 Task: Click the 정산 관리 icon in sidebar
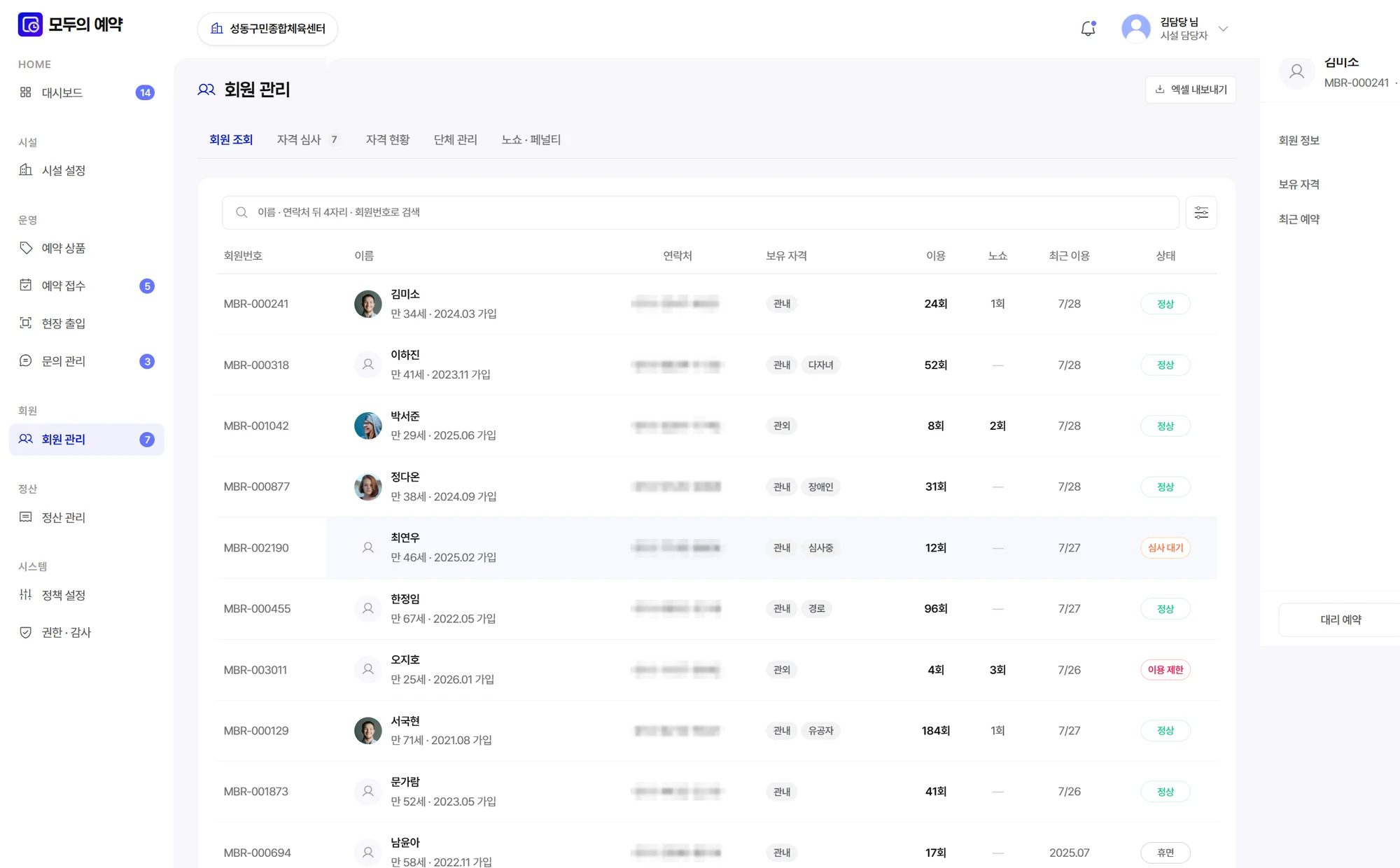coord(26,517)
